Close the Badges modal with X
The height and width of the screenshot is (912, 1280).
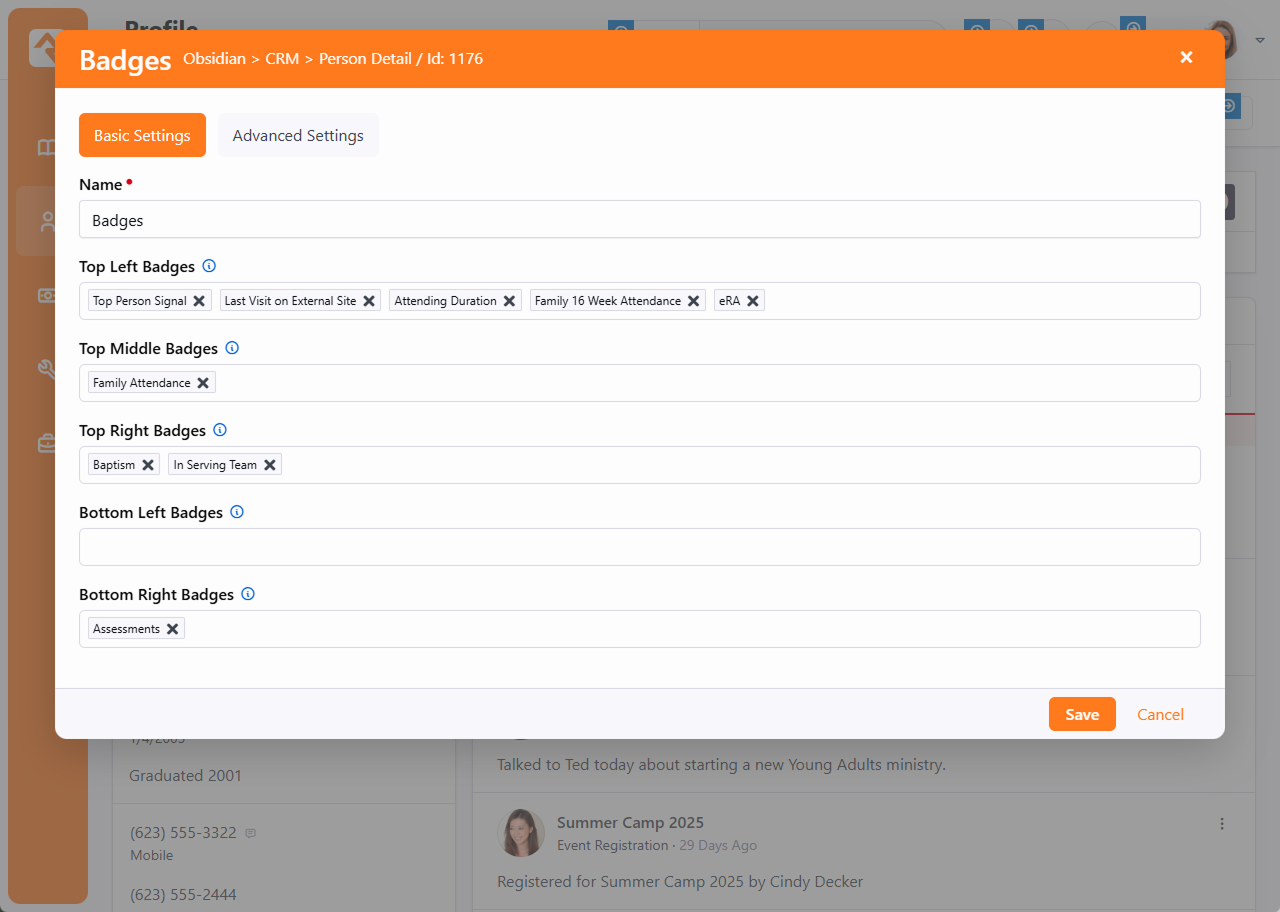(x=1186, y=57)
